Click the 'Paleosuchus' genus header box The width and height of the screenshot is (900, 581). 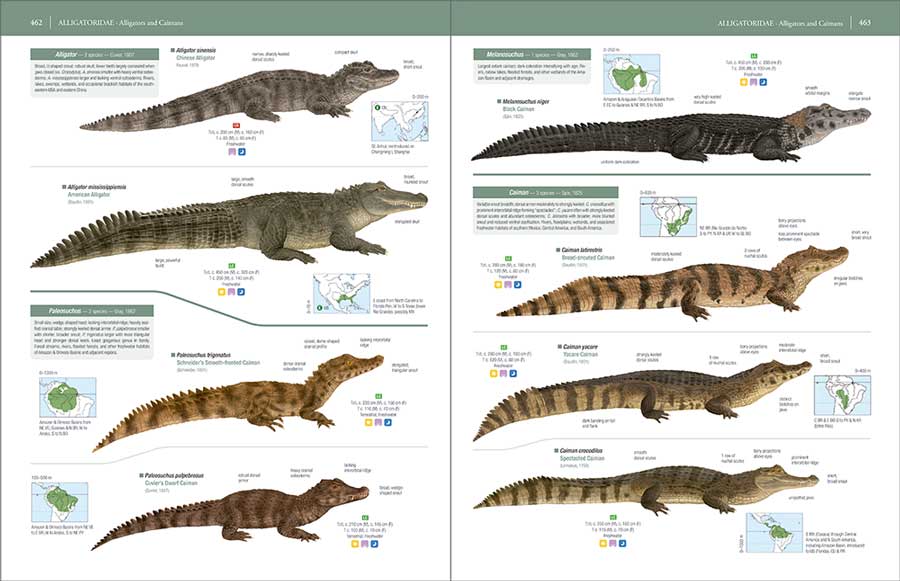click(x=92, y=311)
